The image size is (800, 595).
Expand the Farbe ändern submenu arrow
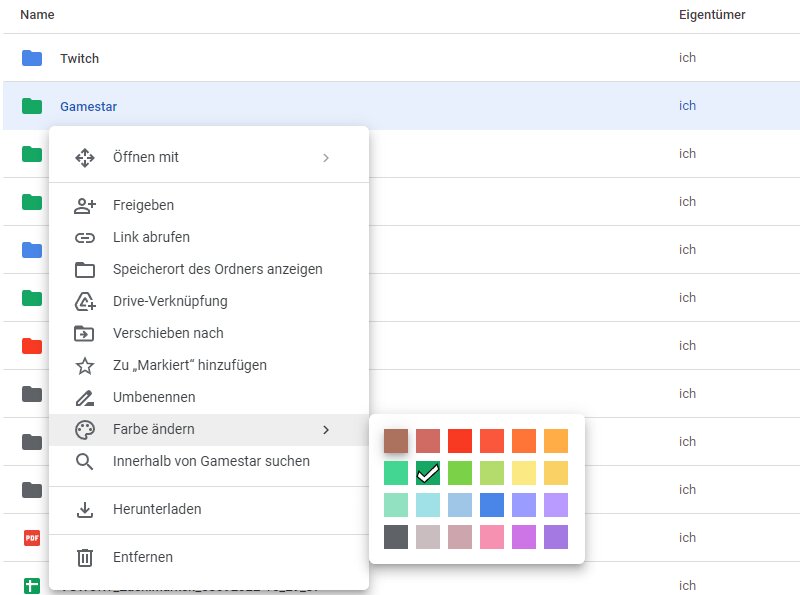click(x=326, y=429)
